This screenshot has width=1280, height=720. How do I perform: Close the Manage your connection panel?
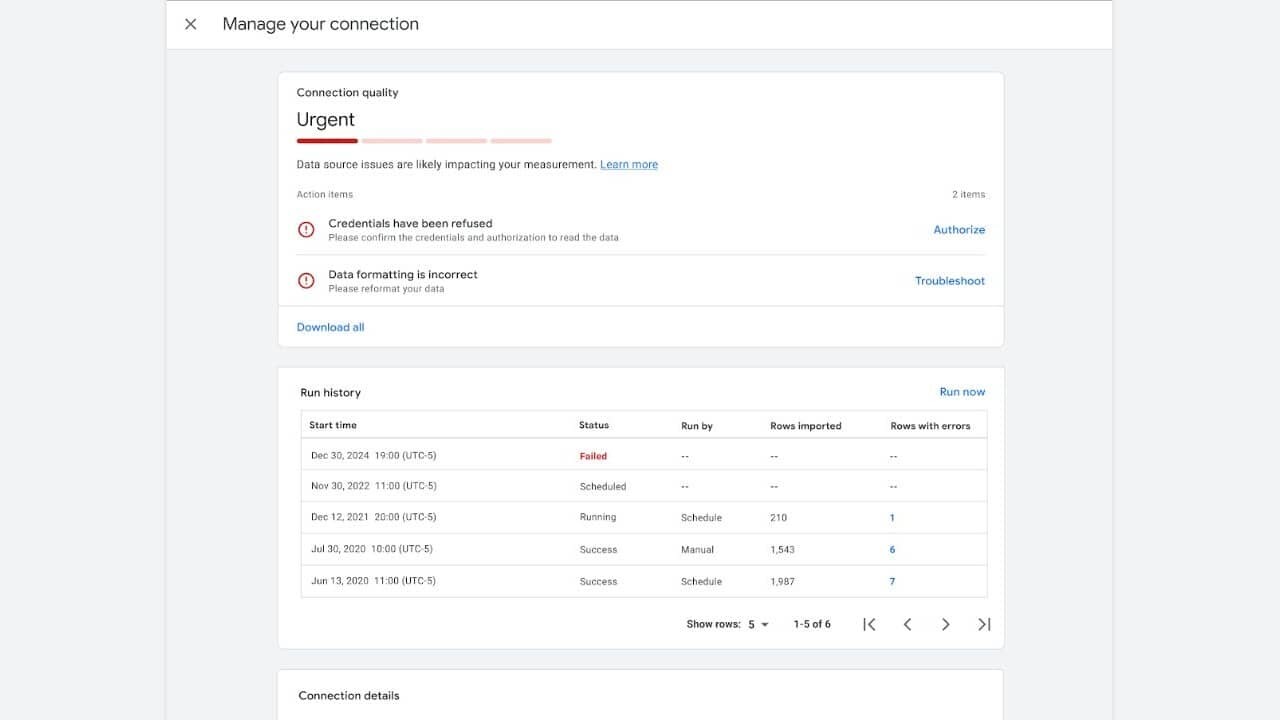coord(191,24)
